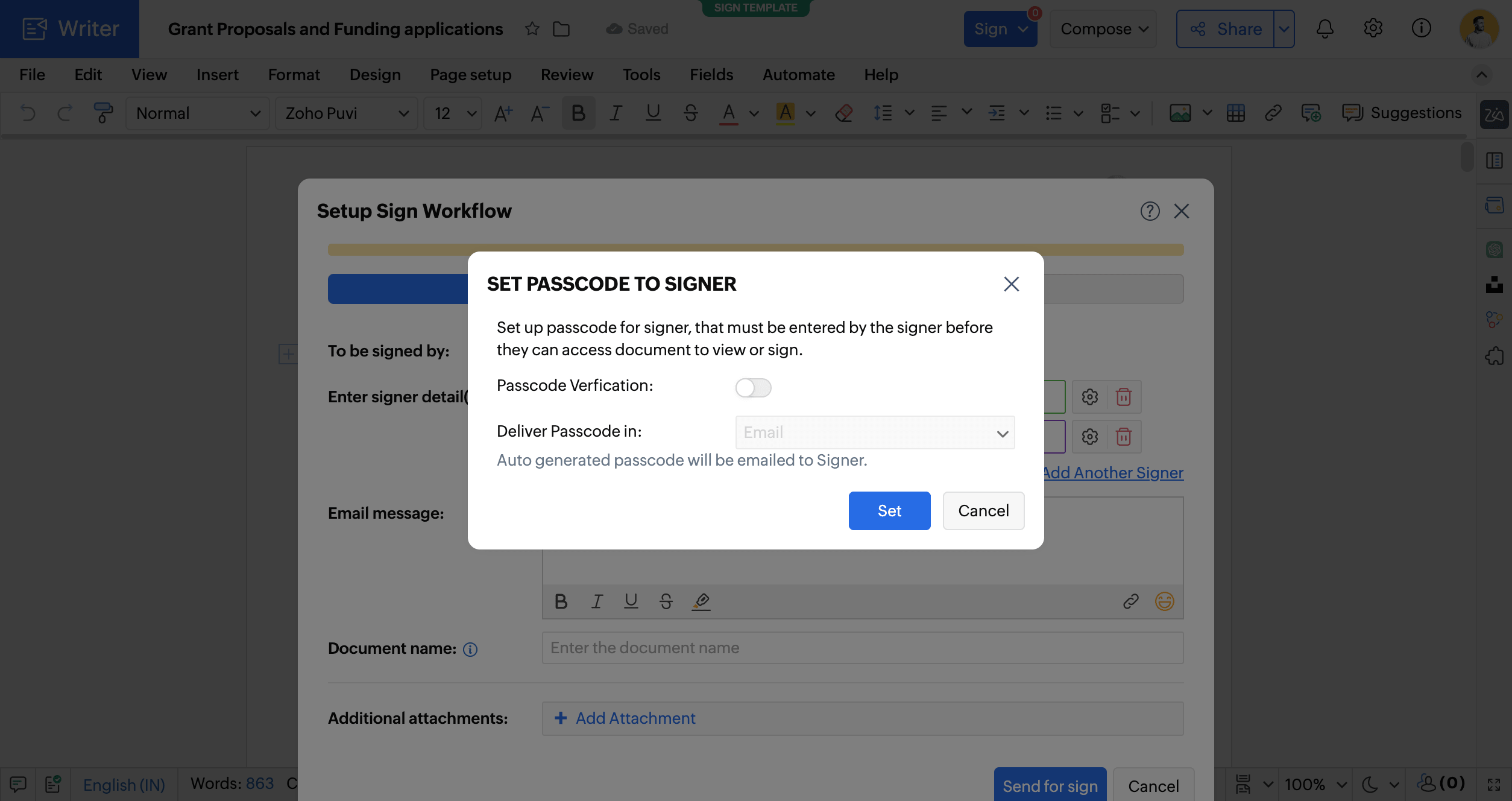Choose a font color from the red swatch

pyautogui.click(x=728, y=113)
